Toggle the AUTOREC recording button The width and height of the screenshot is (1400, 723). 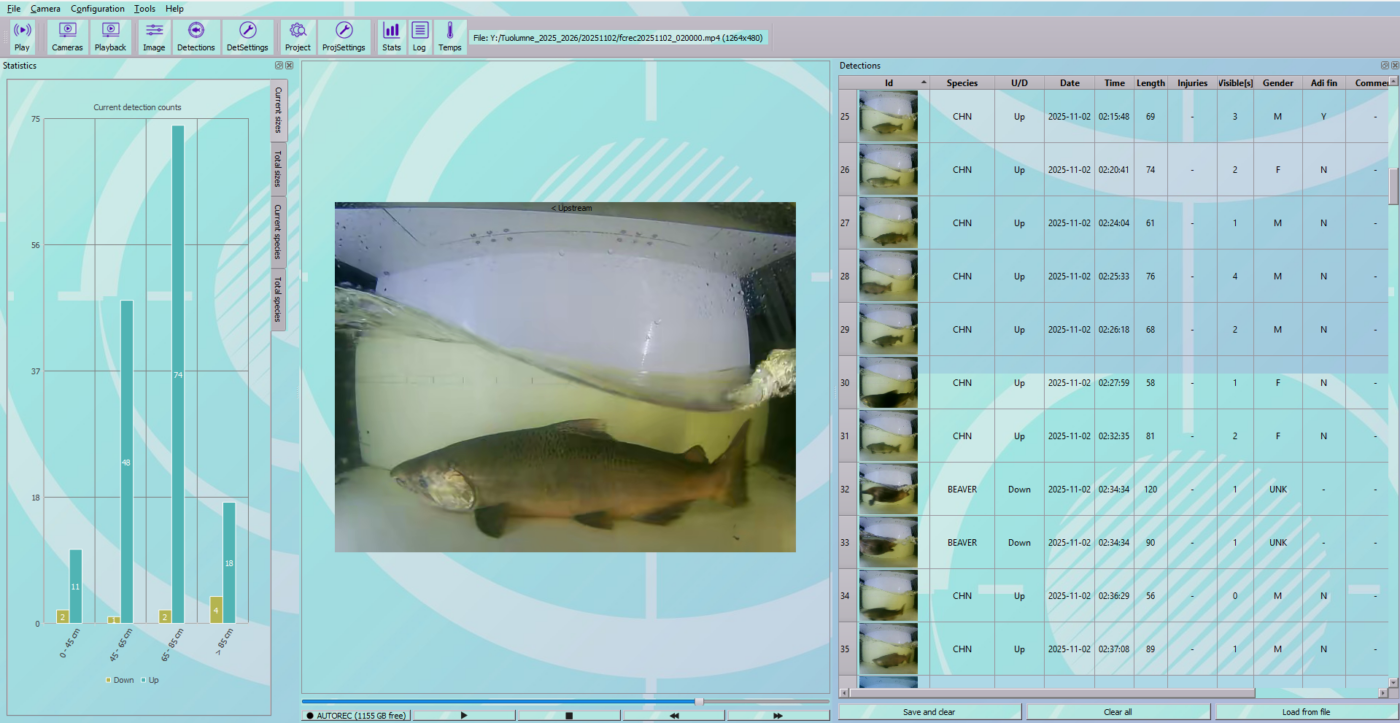(356, 715)
